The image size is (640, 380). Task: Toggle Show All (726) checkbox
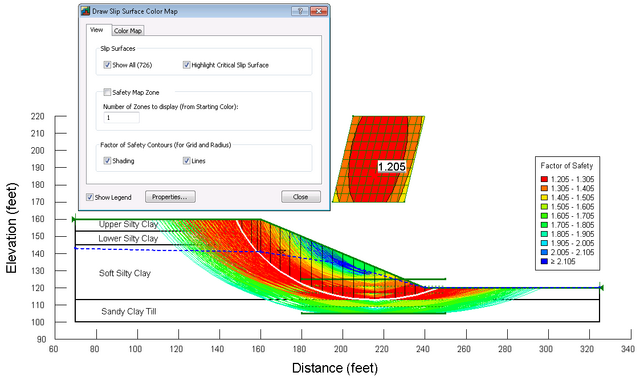[107, 65]
